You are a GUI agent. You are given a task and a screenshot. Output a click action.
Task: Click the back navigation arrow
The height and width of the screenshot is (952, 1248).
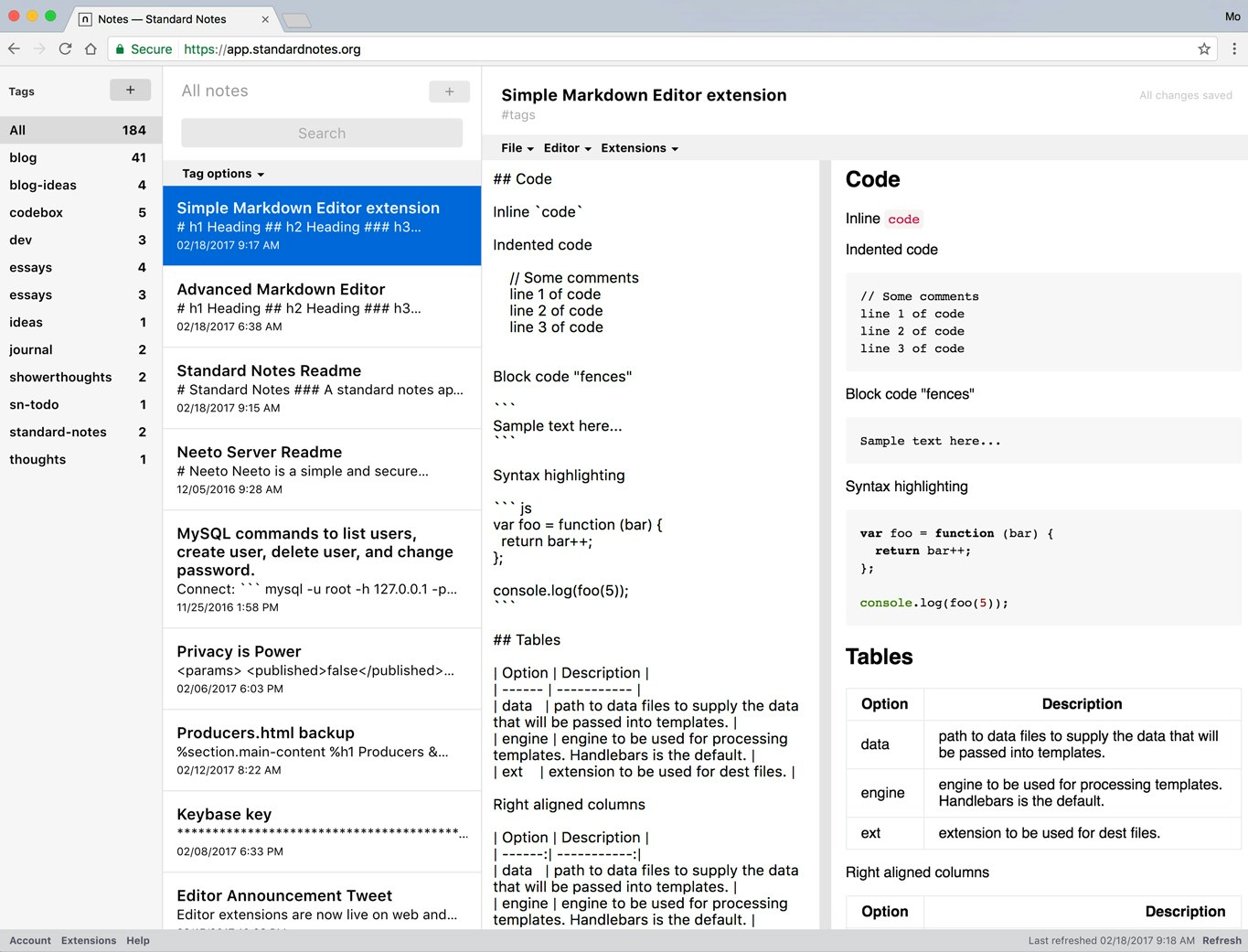click(14, 48)
